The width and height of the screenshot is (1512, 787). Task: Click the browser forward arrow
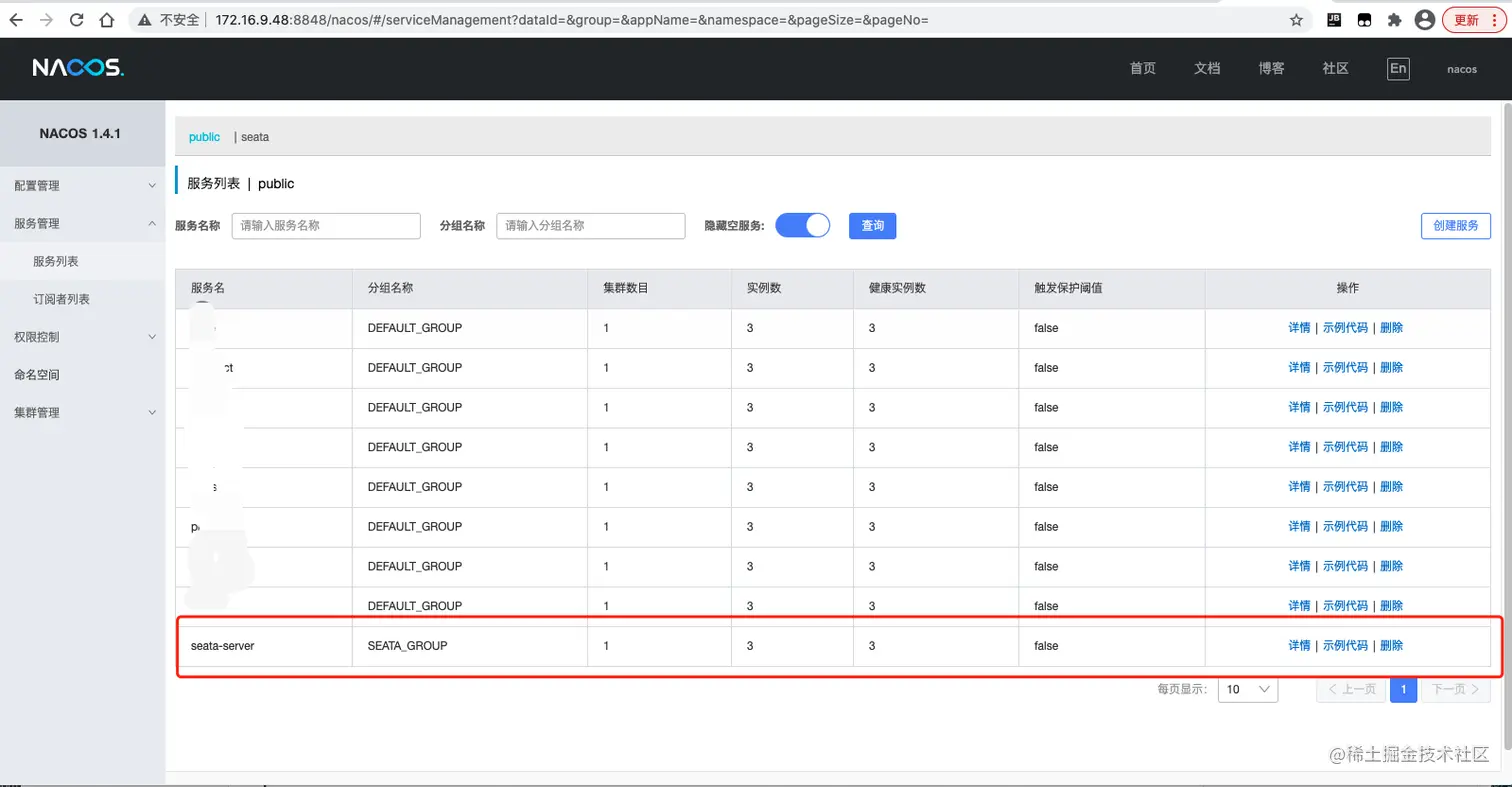click(46, 19)
